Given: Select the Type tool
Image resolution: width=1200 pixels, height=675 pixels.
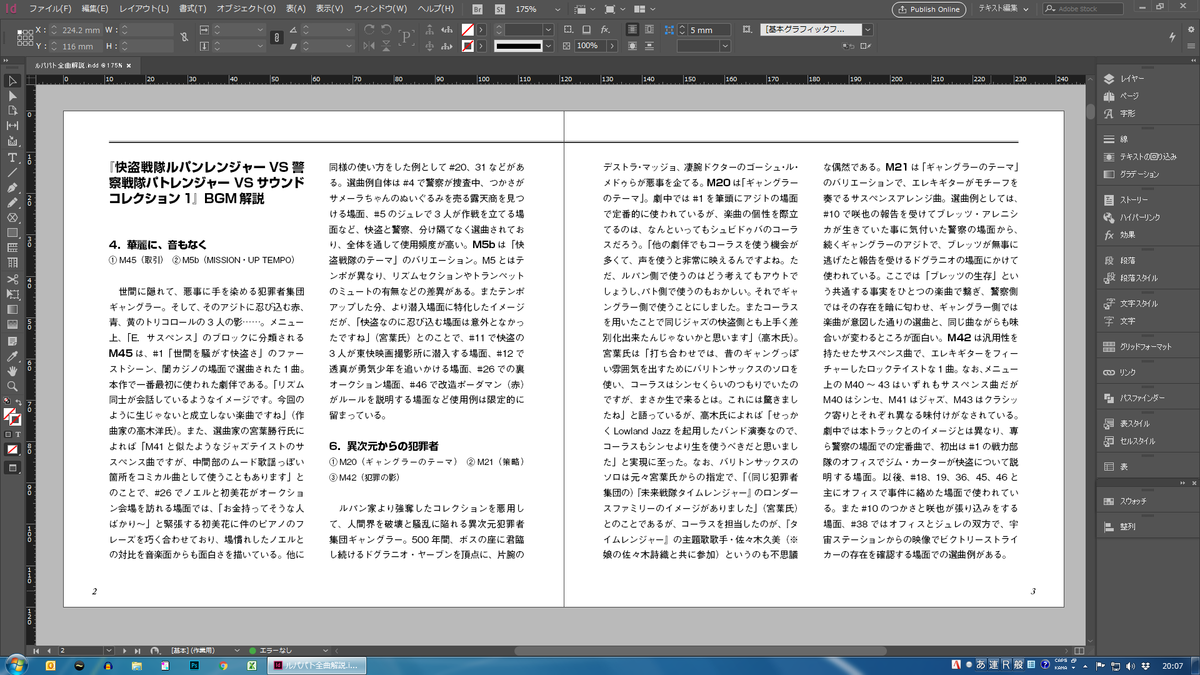Looking at the screenshot, I should click(13, 157).
